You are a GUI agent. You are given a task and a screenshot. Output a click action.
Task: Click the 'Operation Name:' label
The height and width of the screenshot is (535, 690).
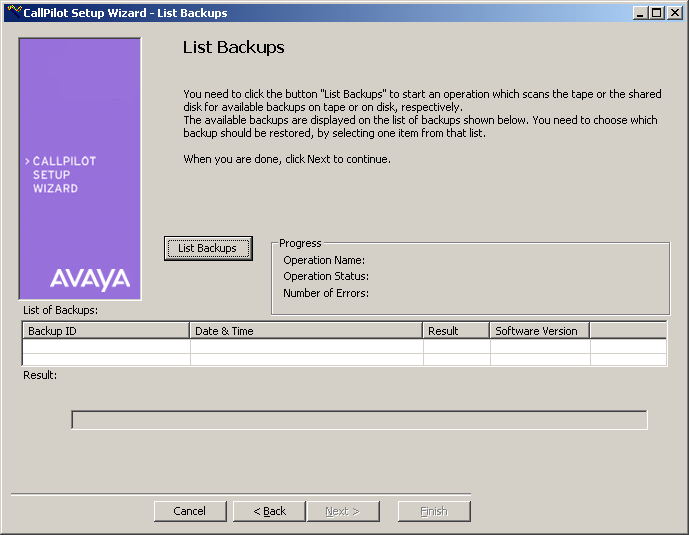[x=324, y=260]
